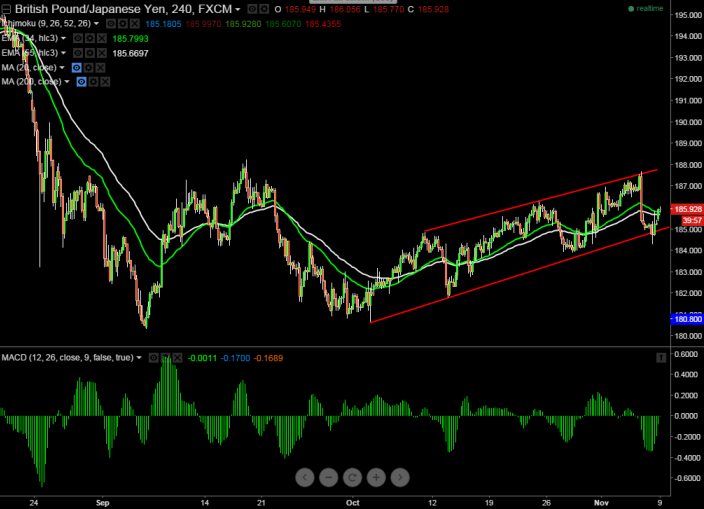Viewport: 704px width, 509px height.
Task: Click the 39:57 bar countdown label
Action: point(692,220)
